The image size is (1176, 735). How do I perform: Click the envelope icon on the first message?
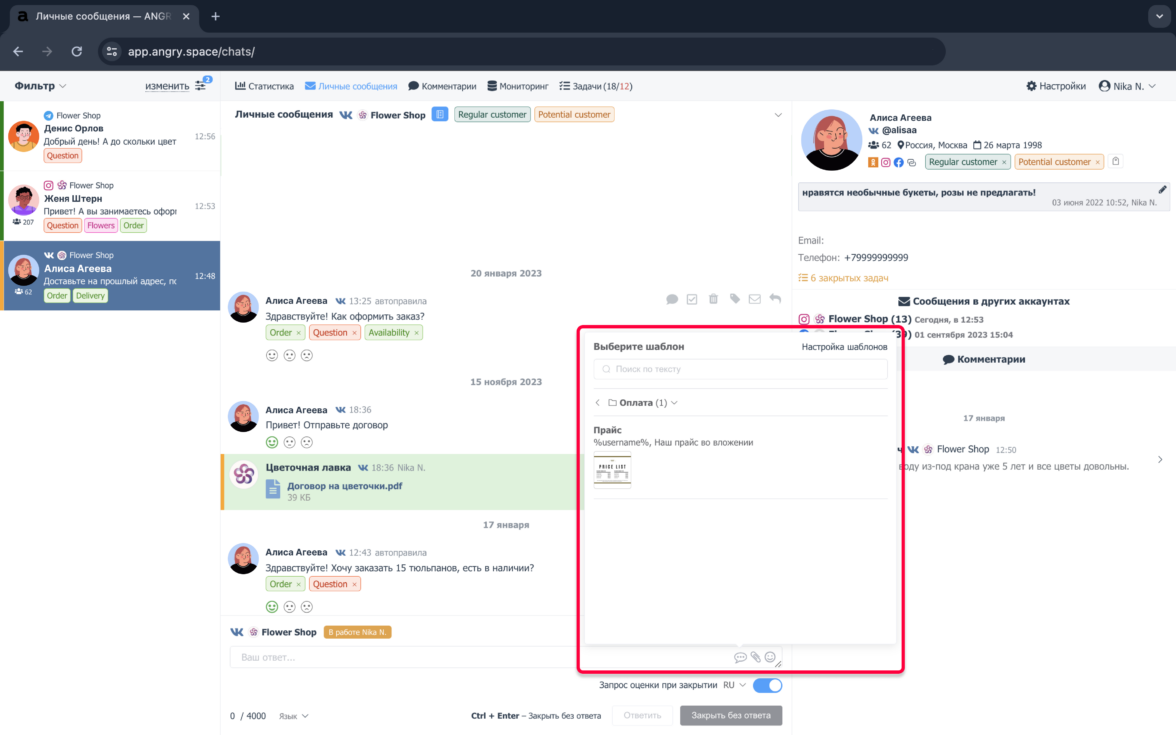tap(754, 299)
